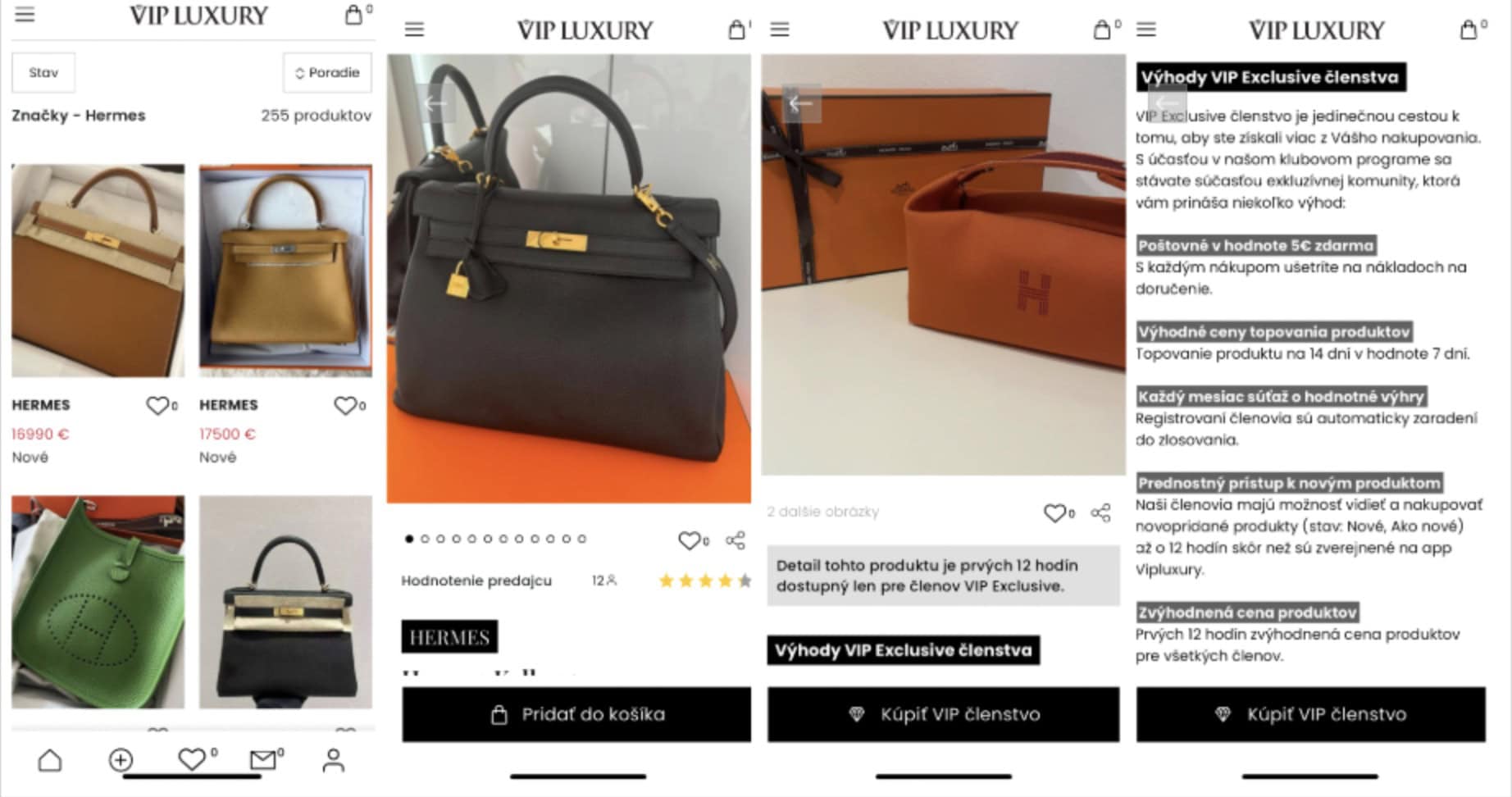Open the Stav filter dropdown

43,72
